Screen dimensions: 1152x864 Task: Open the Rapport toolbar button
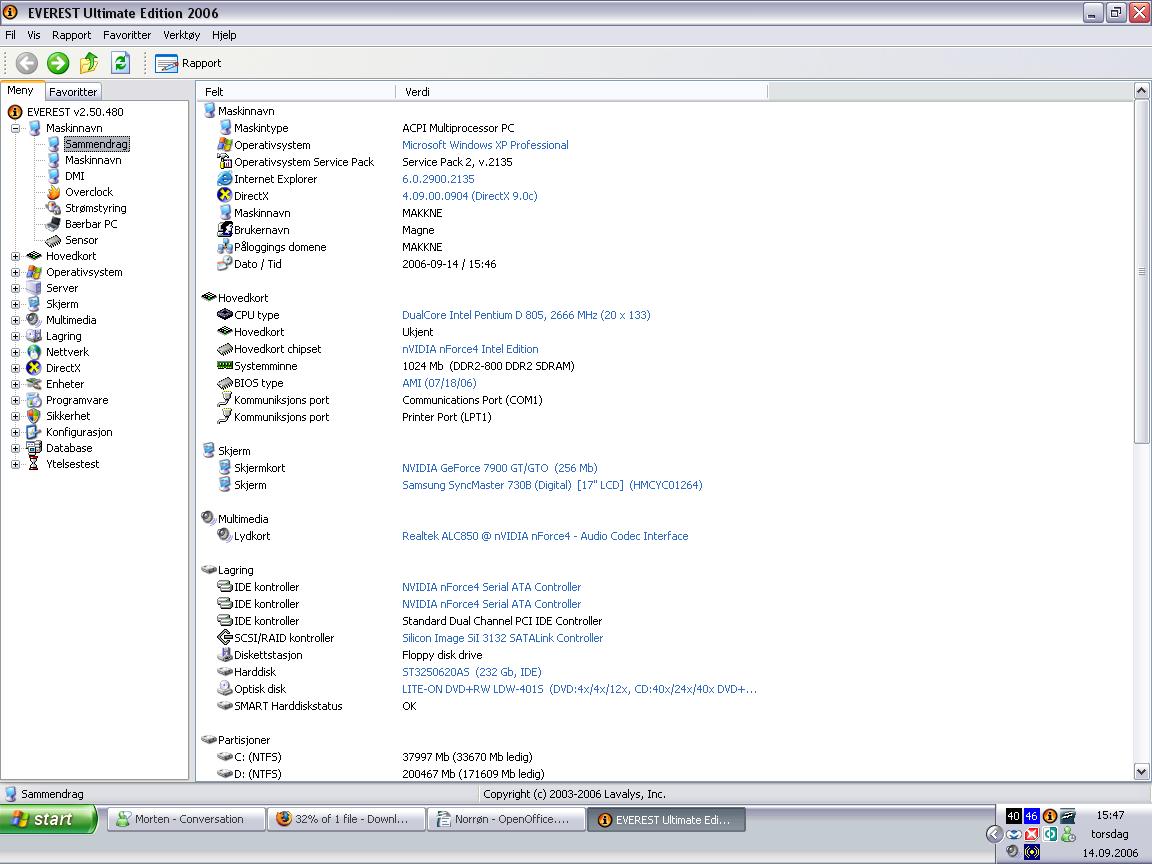click(188, 63)
